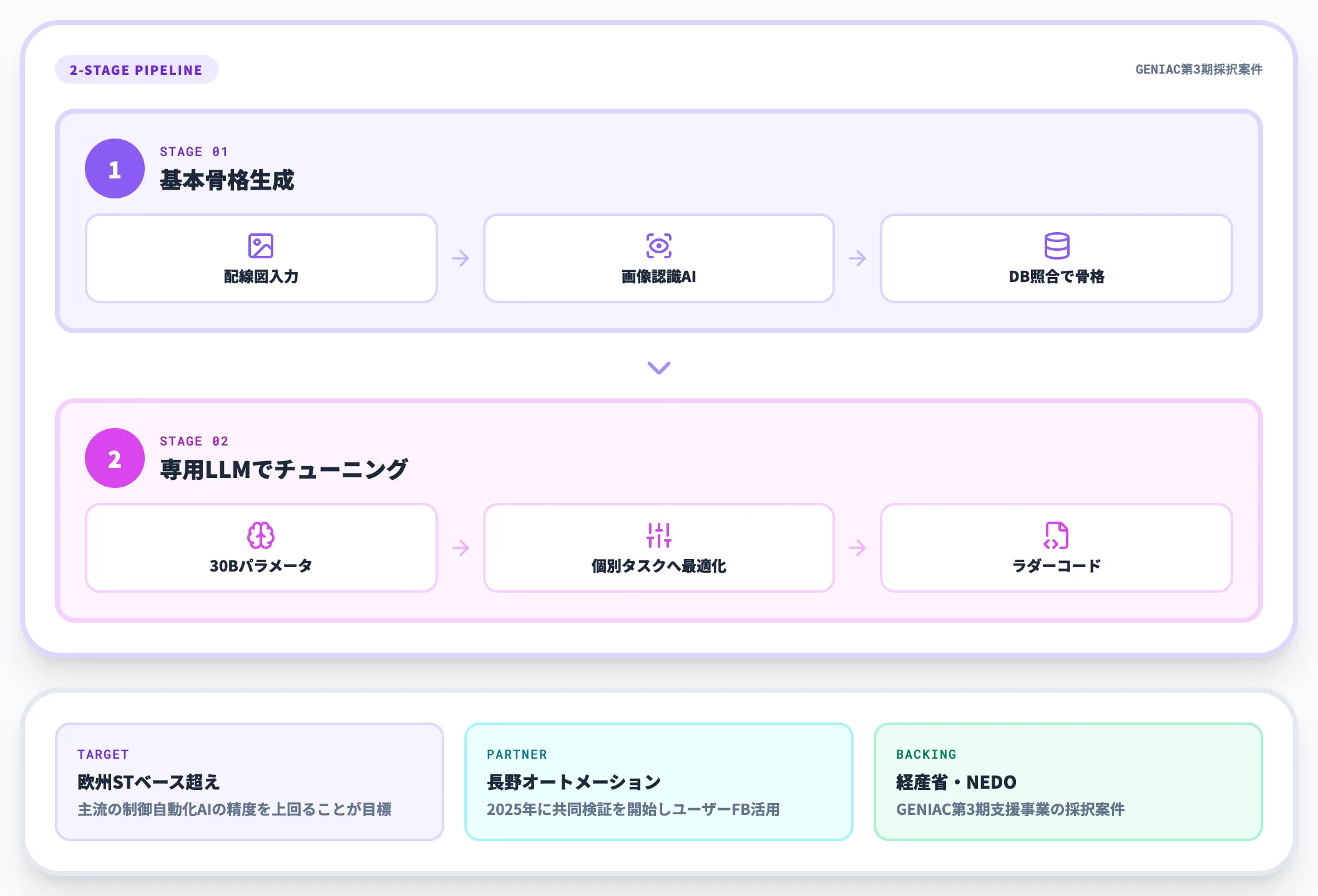Click the 2025年に共同検証を開始しユーザーFB活用 description
Screen dimensions: 1318x896
(x=633, y=809)
